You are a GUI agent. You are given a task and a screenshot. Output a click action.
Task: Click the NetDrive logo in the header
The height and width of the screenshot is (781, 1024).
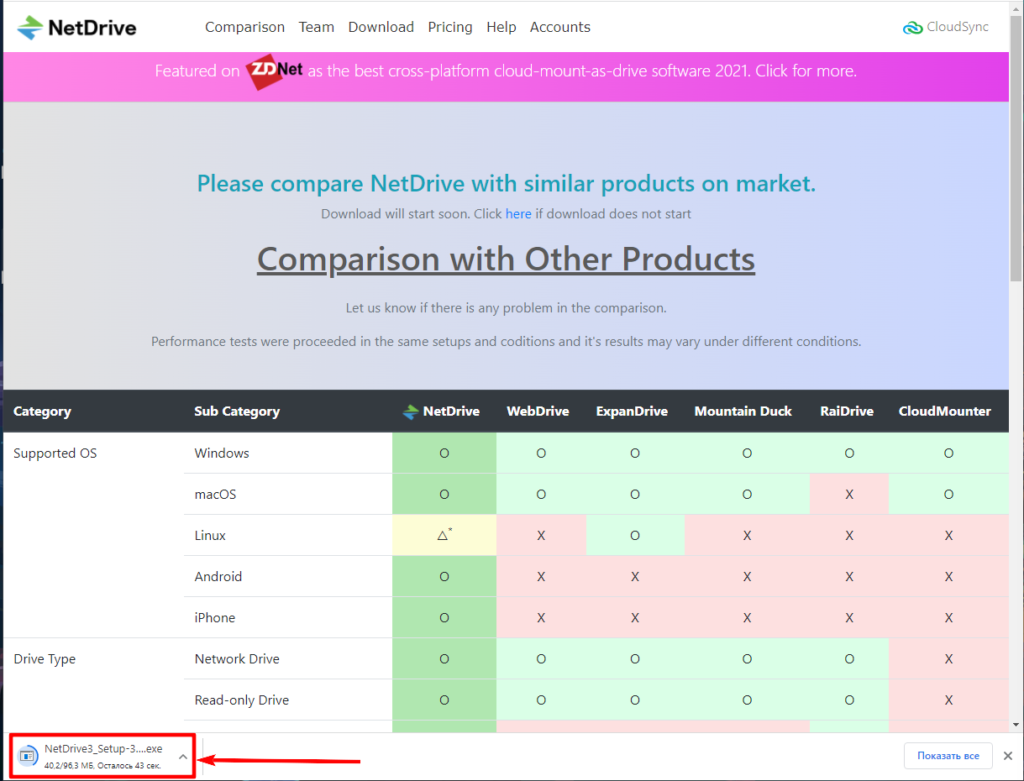[x=77, y=27]
